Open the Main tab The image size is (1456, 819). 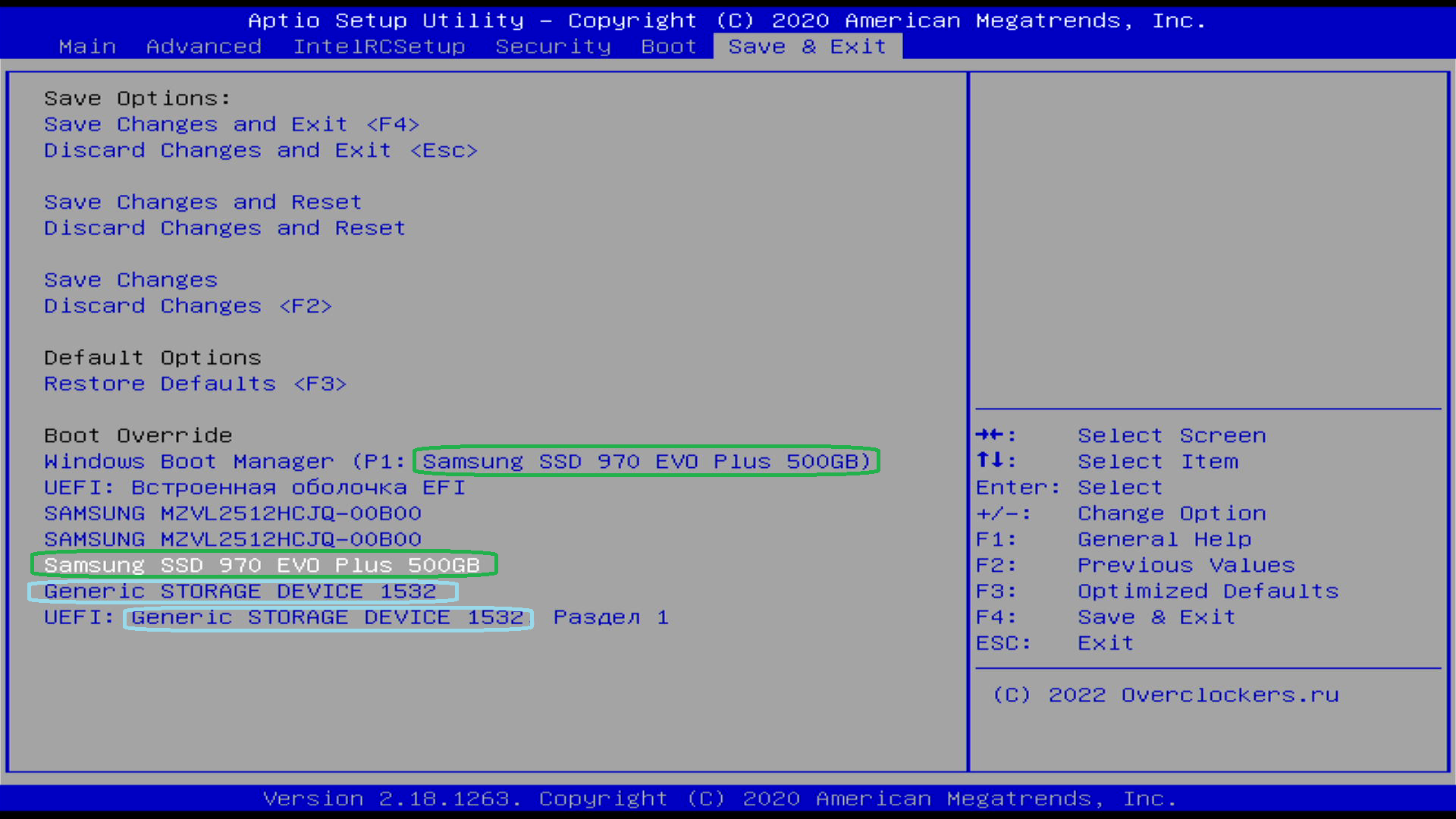(87, 46)
